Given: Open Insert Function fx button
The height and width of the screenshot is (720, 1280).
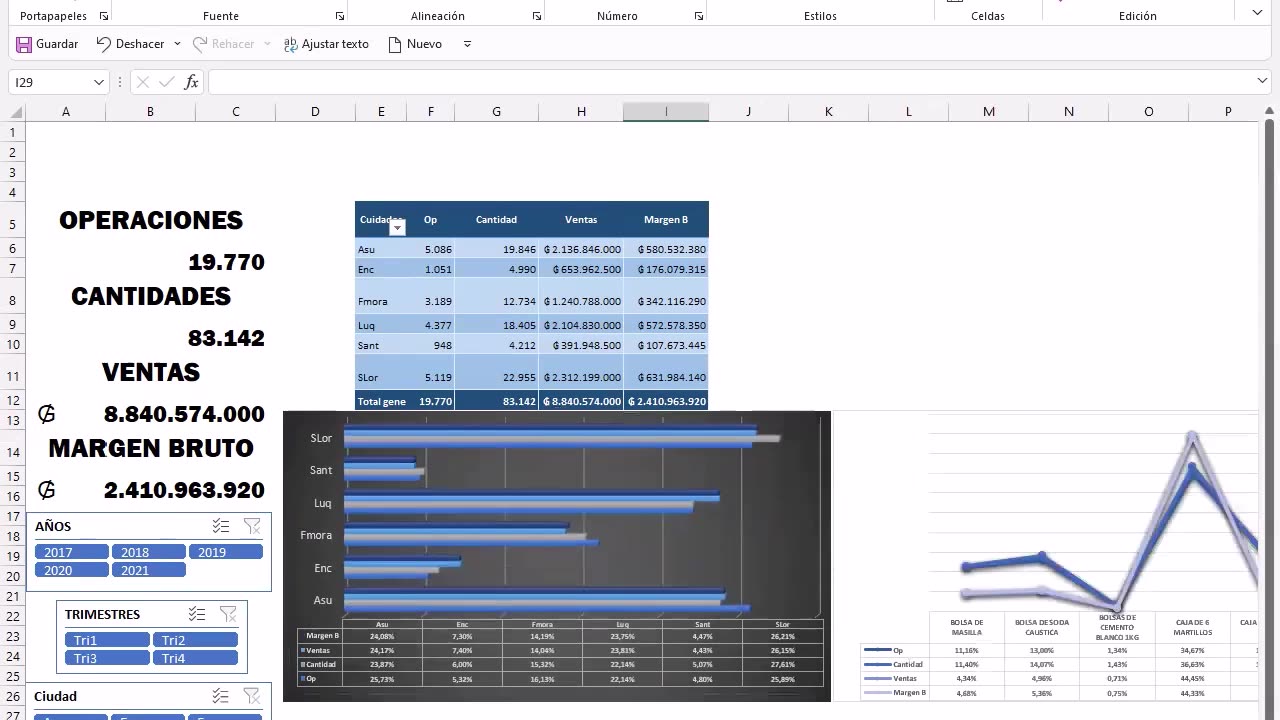Looking at the screenshot, I should [191, 82].
